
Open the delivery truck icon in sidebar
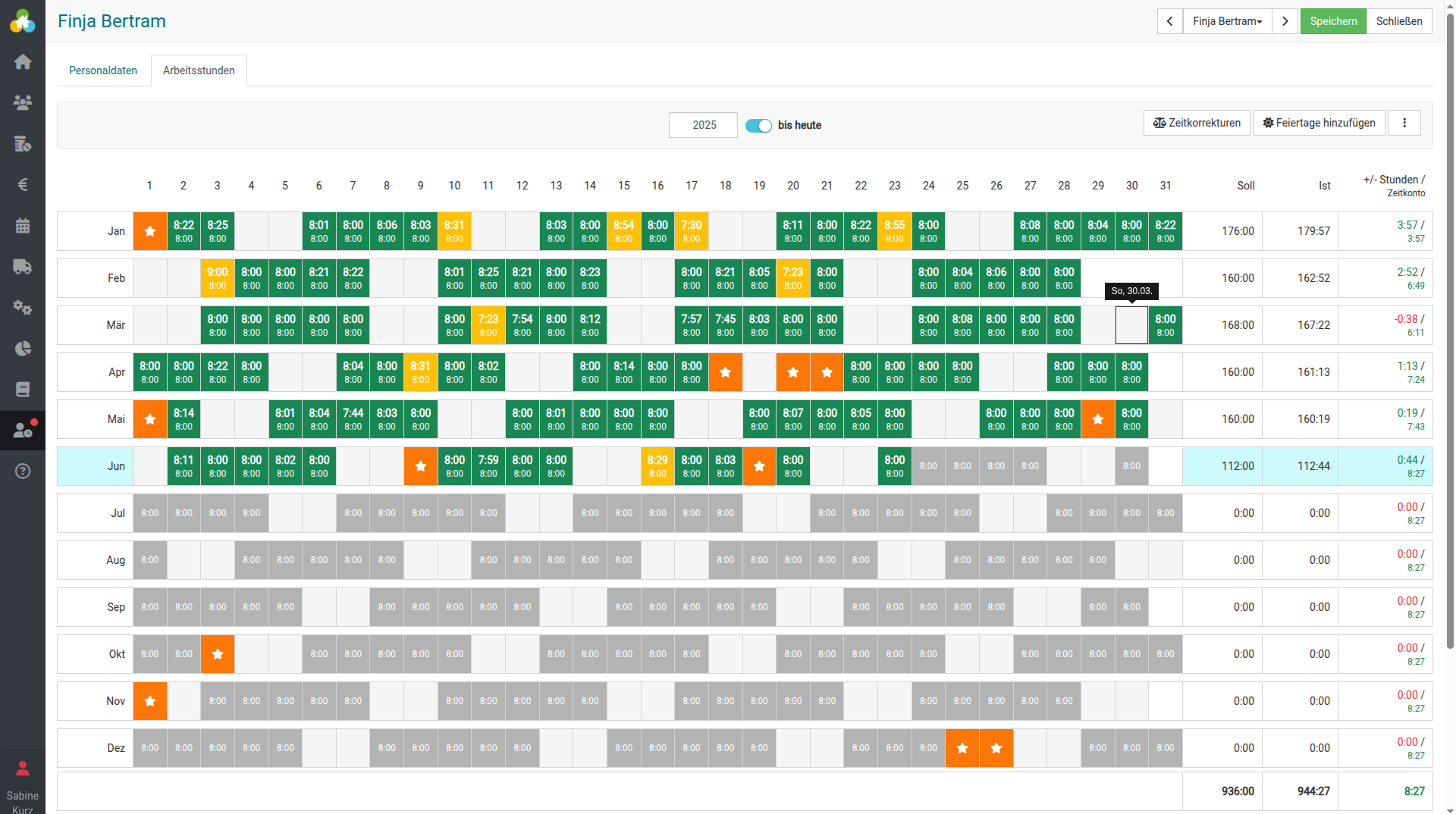coord(23,266)
